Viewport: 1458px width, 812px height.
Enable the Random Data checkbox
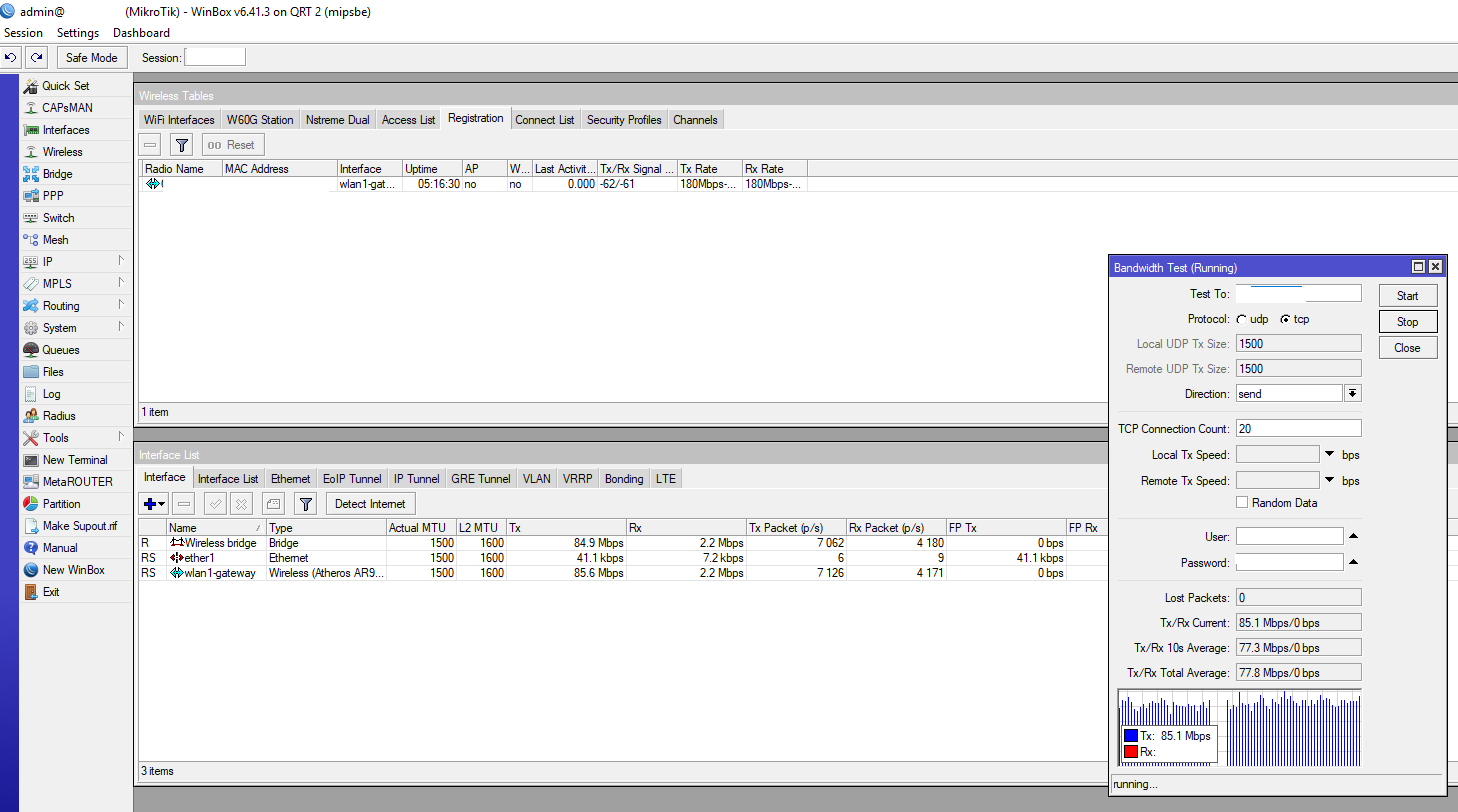click(x=1242, y=503)
